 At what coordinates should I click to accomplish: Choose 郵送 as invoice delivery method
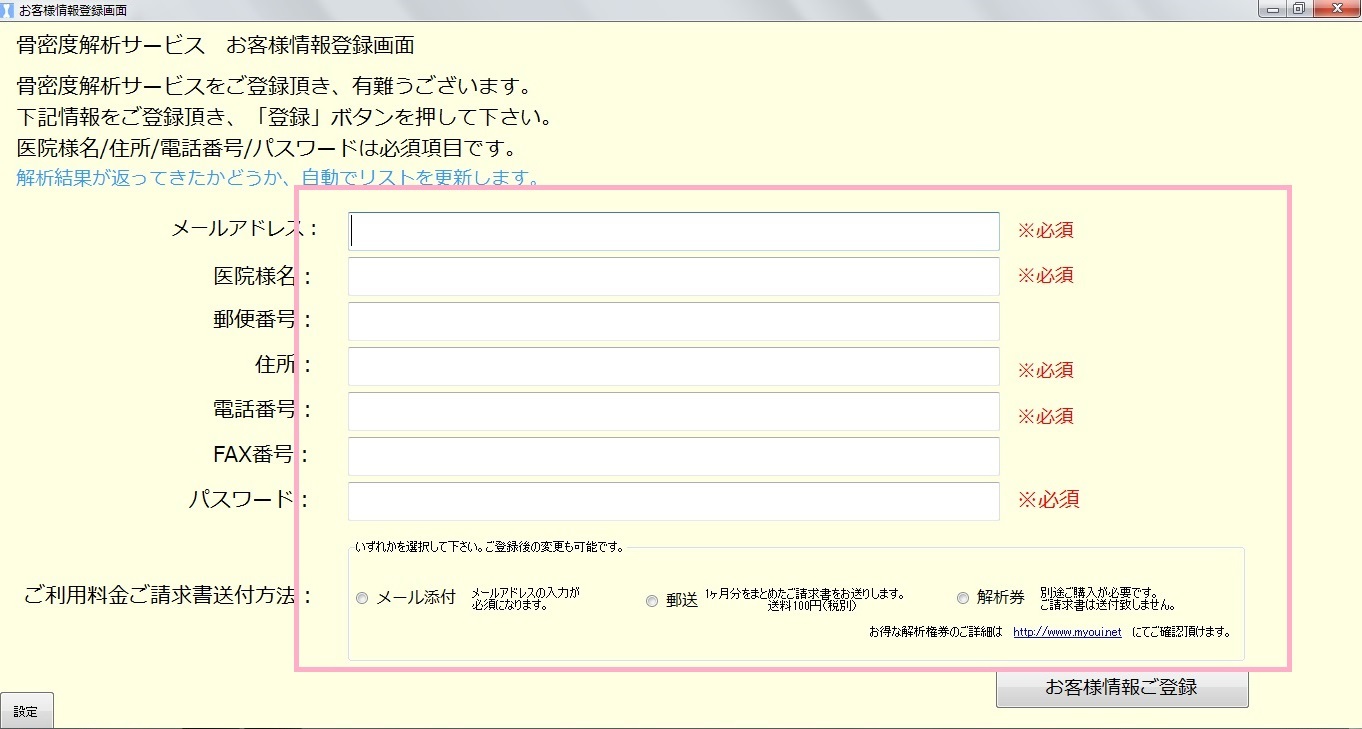point(652,601)
